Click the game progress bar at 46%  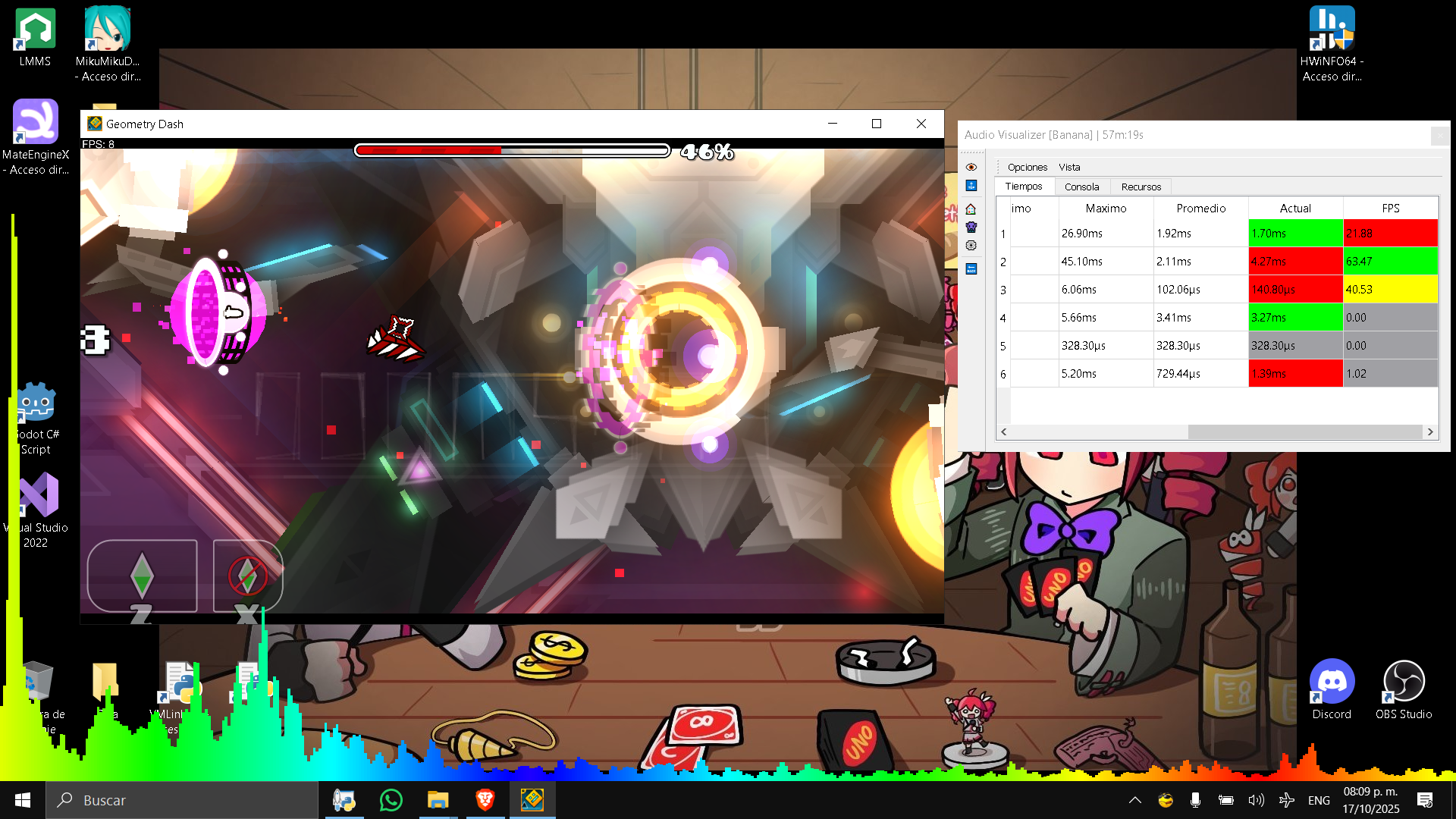coord(512,151)
